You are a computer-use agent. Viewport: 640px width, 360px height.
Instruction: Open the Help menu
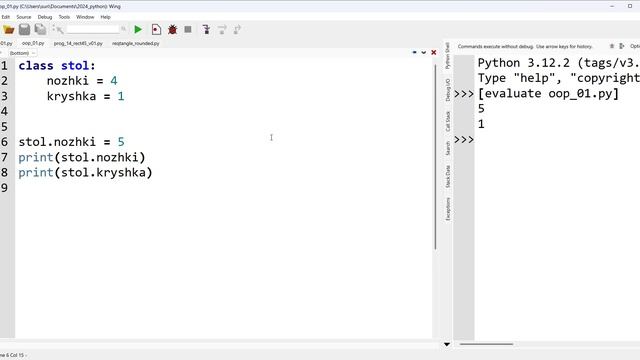coord(105,17)
